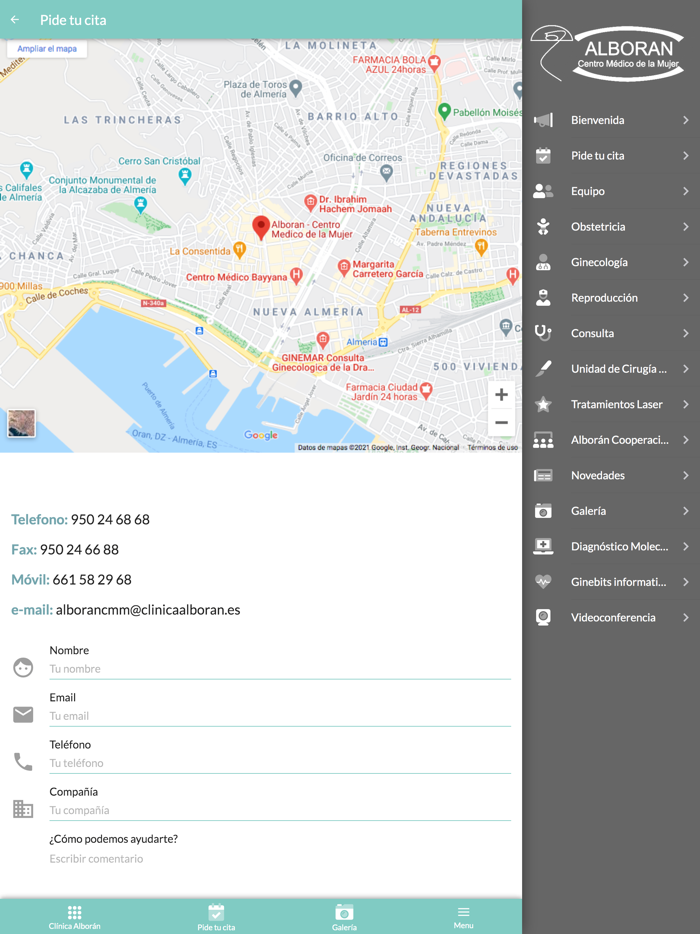Screen dimensions: 700x934
Task: Expand the Reproducción chevron
Action: coord(686,298)
